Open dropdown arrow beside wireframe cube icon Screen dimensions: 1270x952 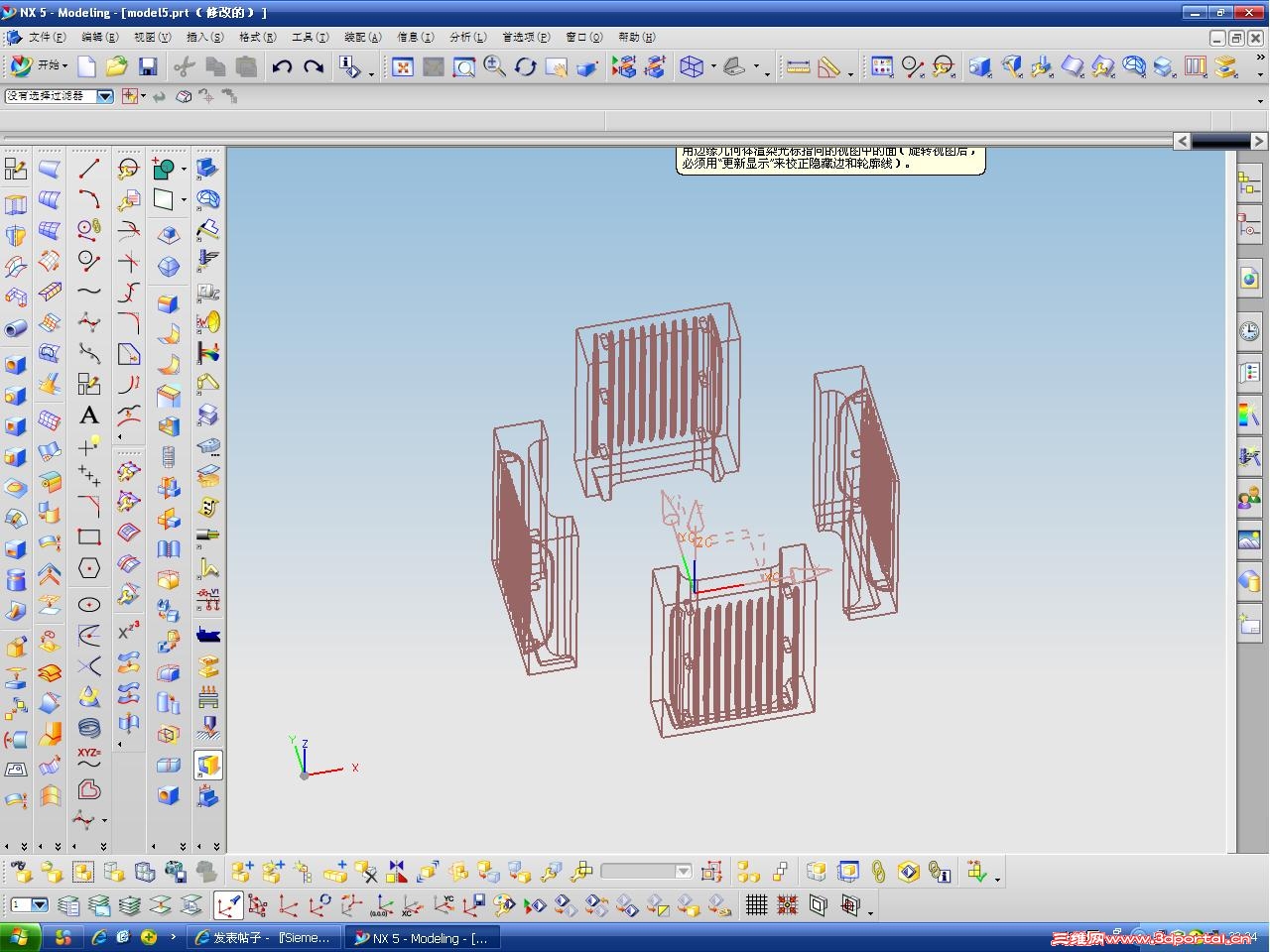tap(711, 68)
